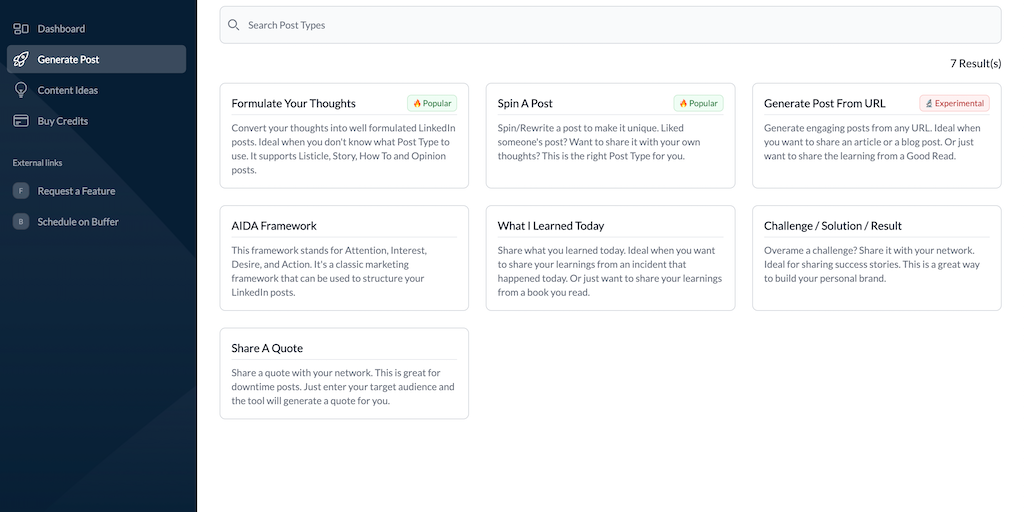Click the Popular badge on Formulate Your Thoughts
Screen dimensions: 1024x512
432,103
